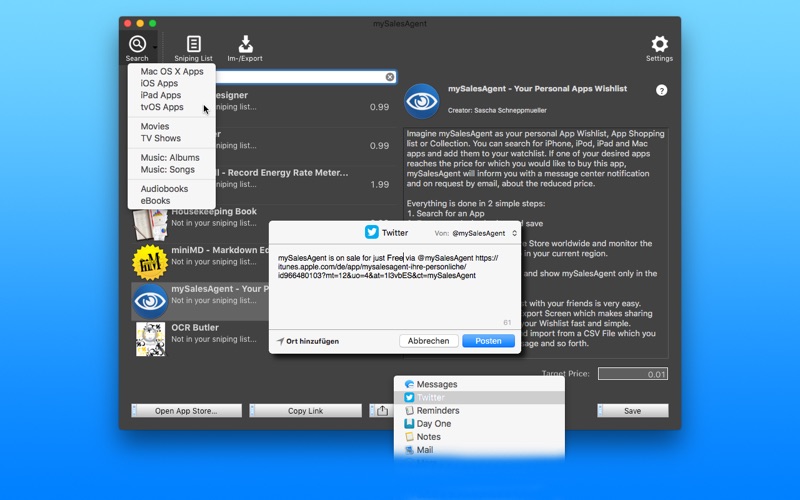The image size is (800, 500).
Task: Select Mac OS X Apps menu entry
Action: 172,71
